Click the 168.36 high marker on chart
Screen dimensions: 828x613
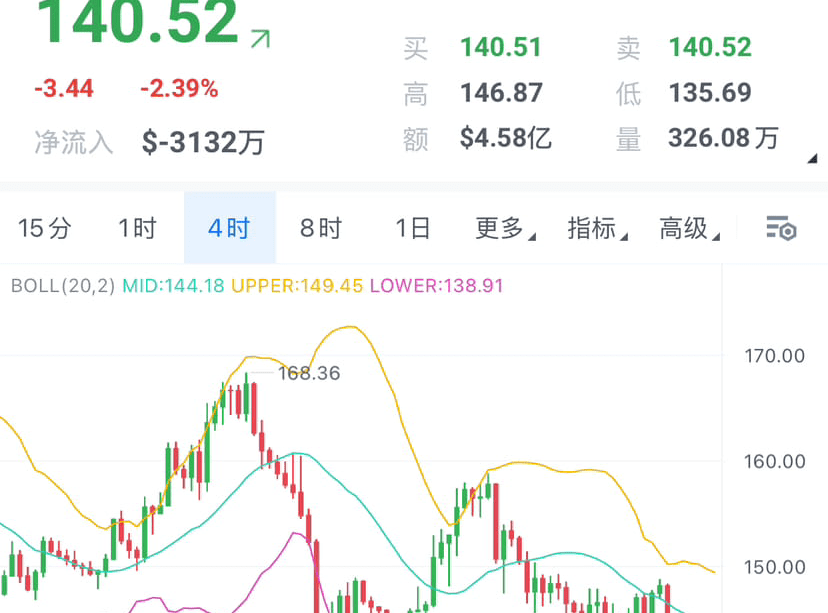[x=308, y=374]
